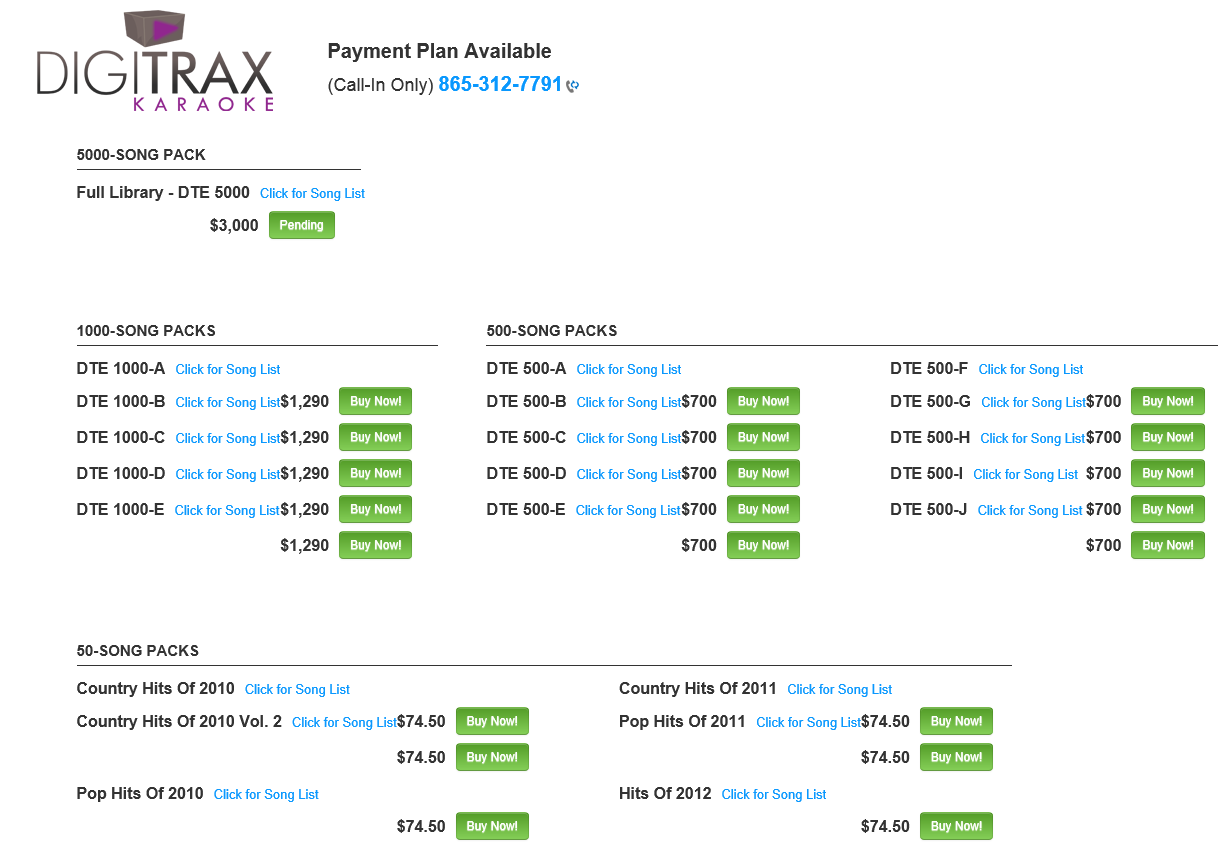Click the Digitrax Karaoke logo
Screen dimensions: 1218x851
point(155,62)
